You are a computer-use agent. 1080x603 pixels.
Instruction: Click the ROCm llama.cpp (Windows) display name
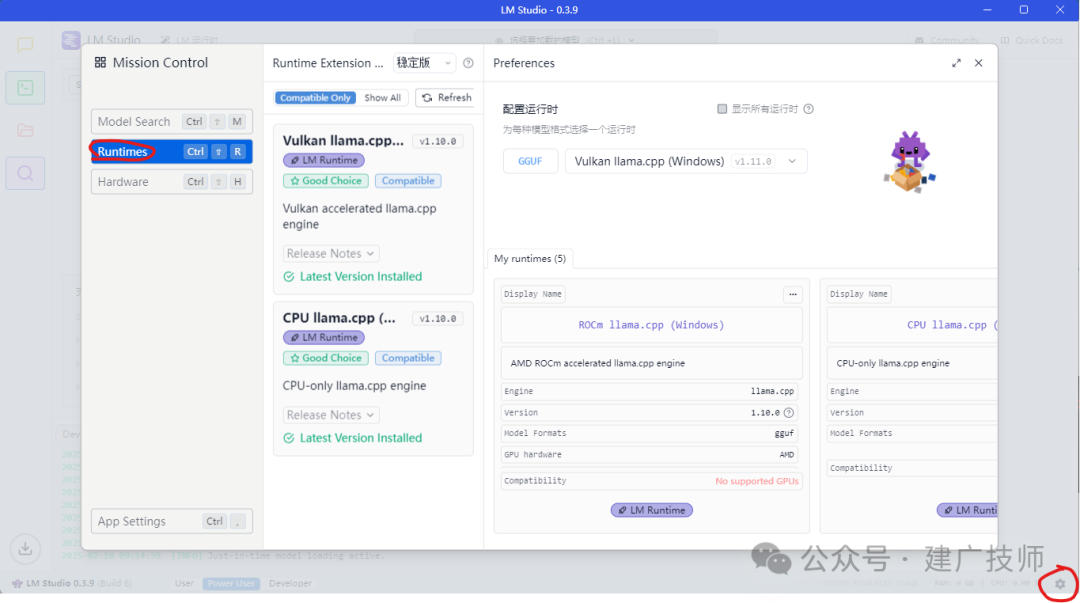coord(651,325)
